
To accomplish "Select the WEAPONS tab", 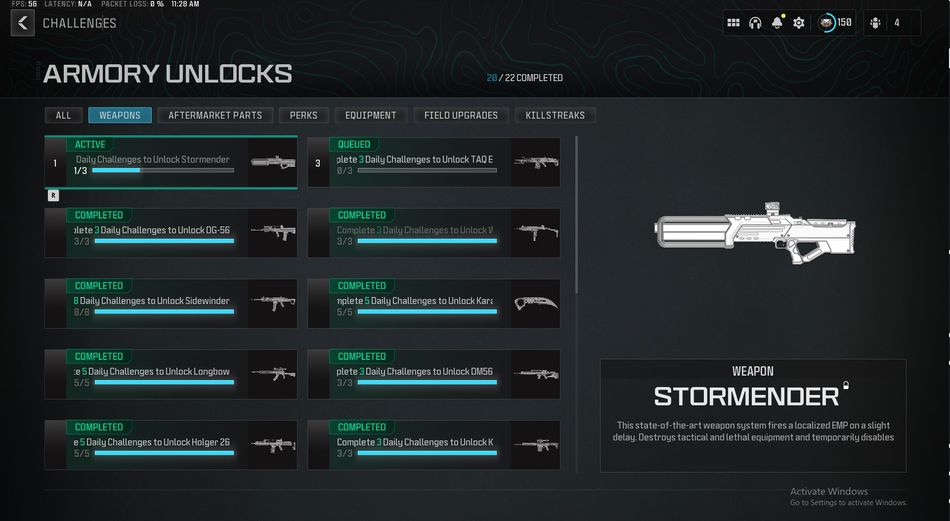I will (x=120, y=115).
